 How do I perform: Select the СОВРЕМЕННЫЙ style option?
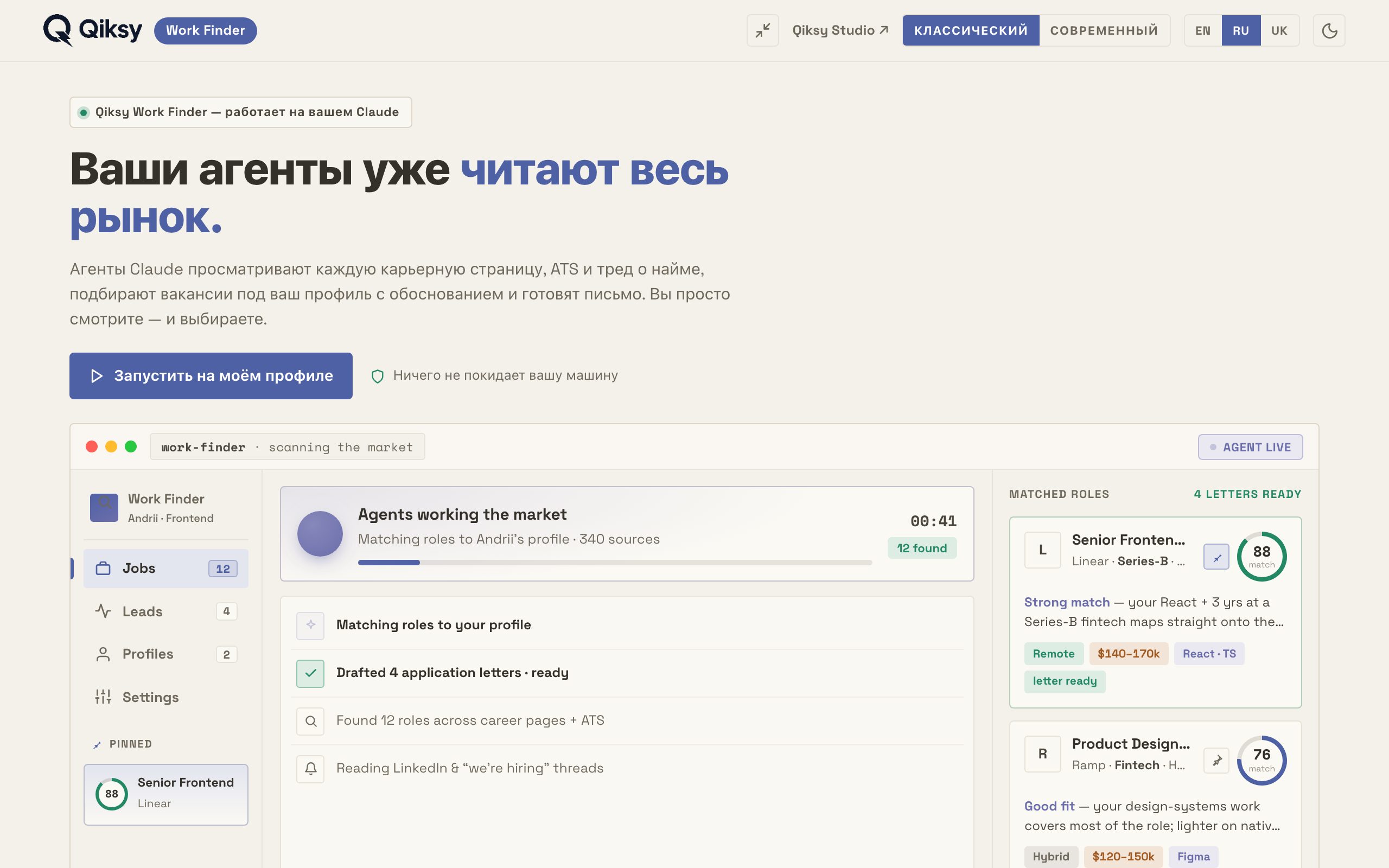[1104, 30]
